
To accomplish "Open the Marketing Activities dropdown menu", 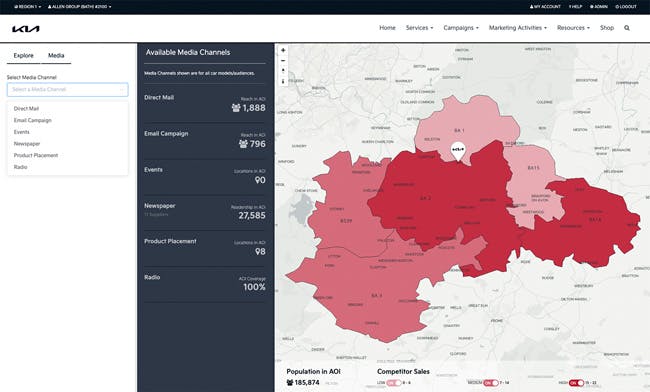I will click(518, 28).
